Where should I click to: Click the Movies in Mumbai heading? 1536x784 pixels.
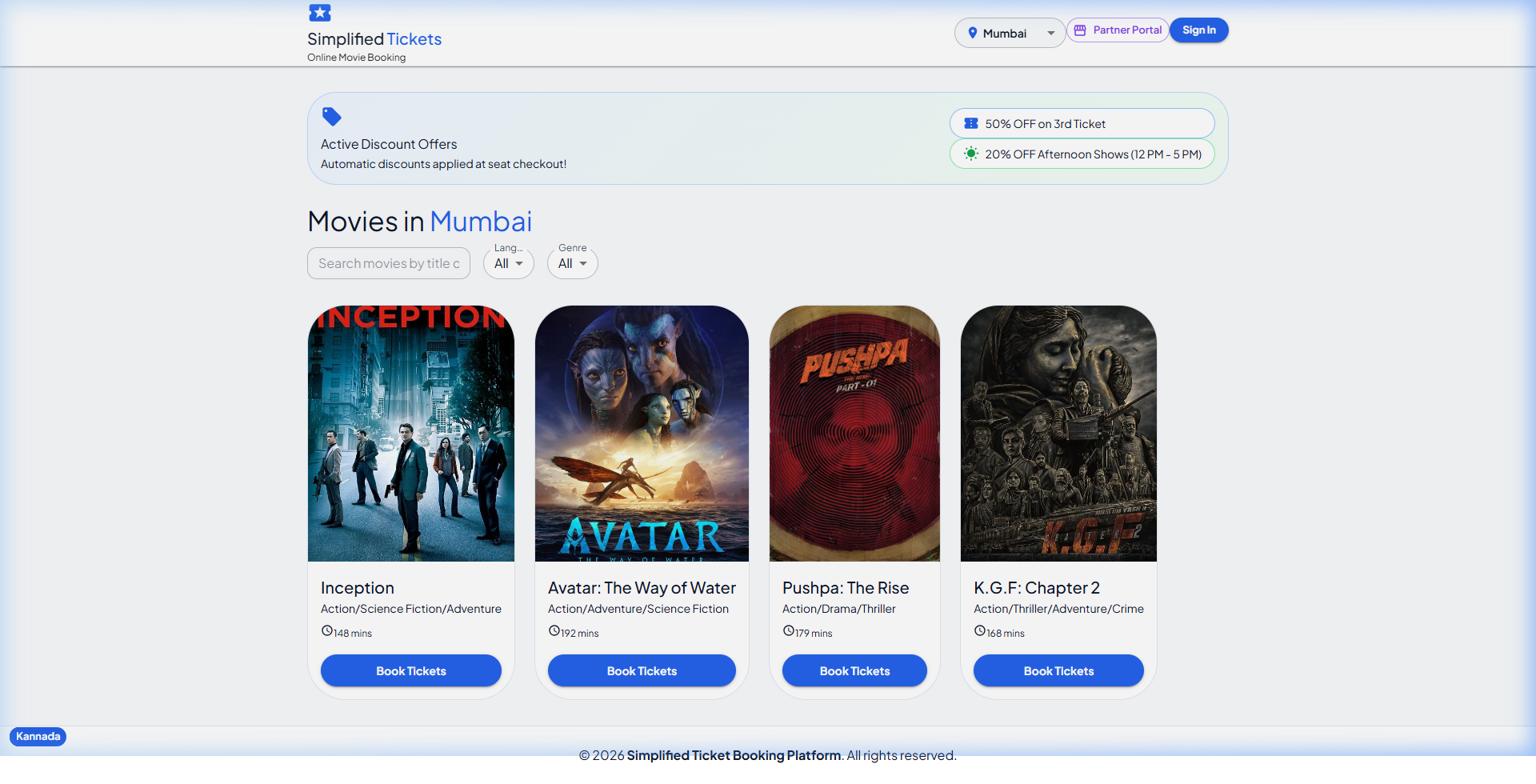pyautogui.click(x=420, y=222)
